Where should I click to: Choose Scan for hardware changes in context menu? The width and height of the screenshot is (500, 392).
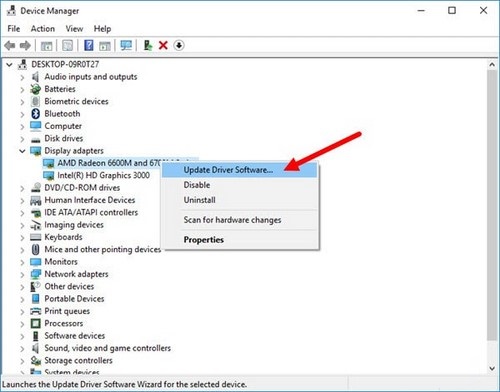coord(239,220)
